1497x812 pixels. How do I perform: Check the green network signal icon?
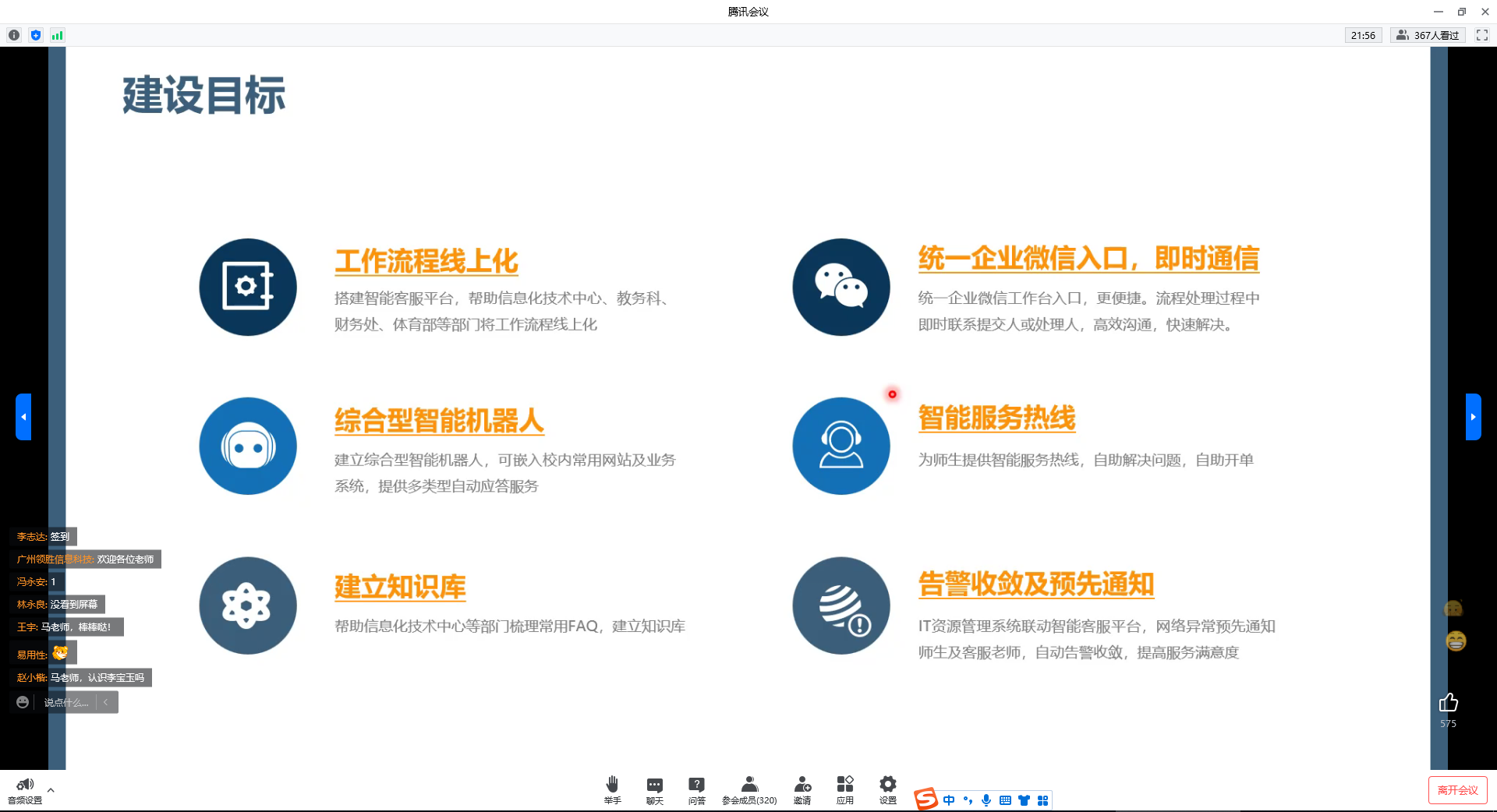point(58,35)
